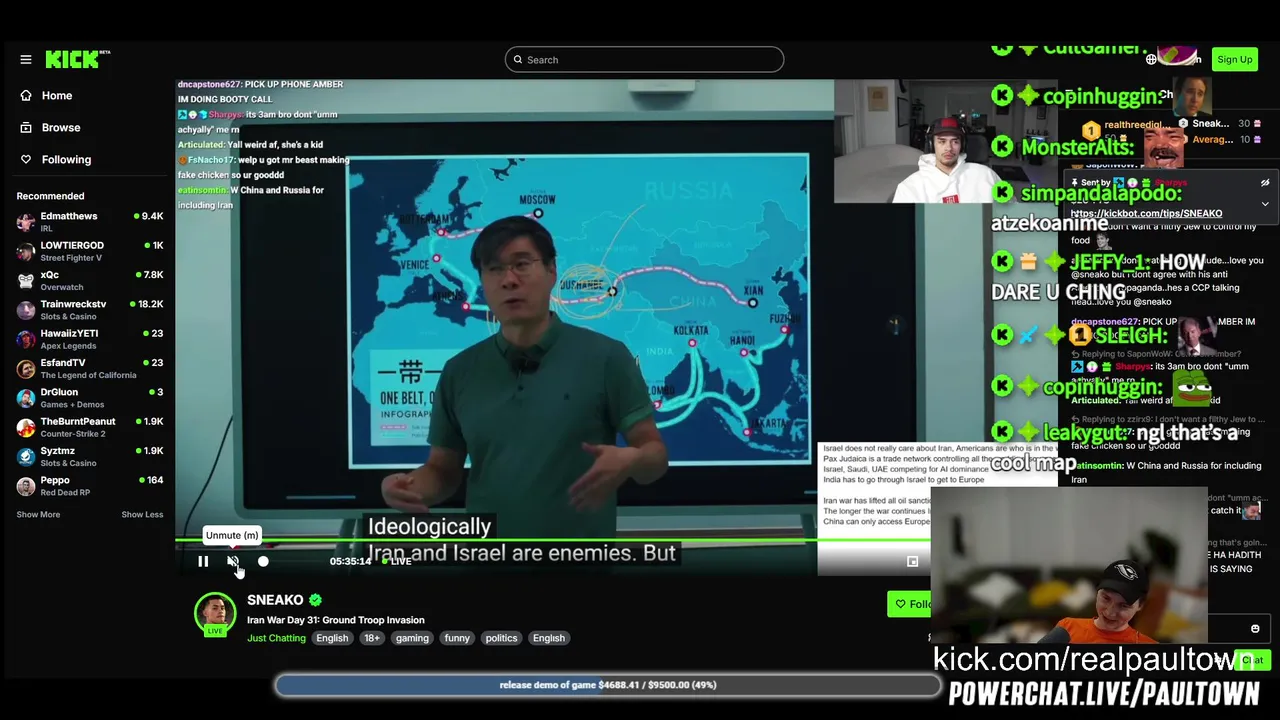
Task: Jump to LIVE in the player
Action: click(396, 562)
